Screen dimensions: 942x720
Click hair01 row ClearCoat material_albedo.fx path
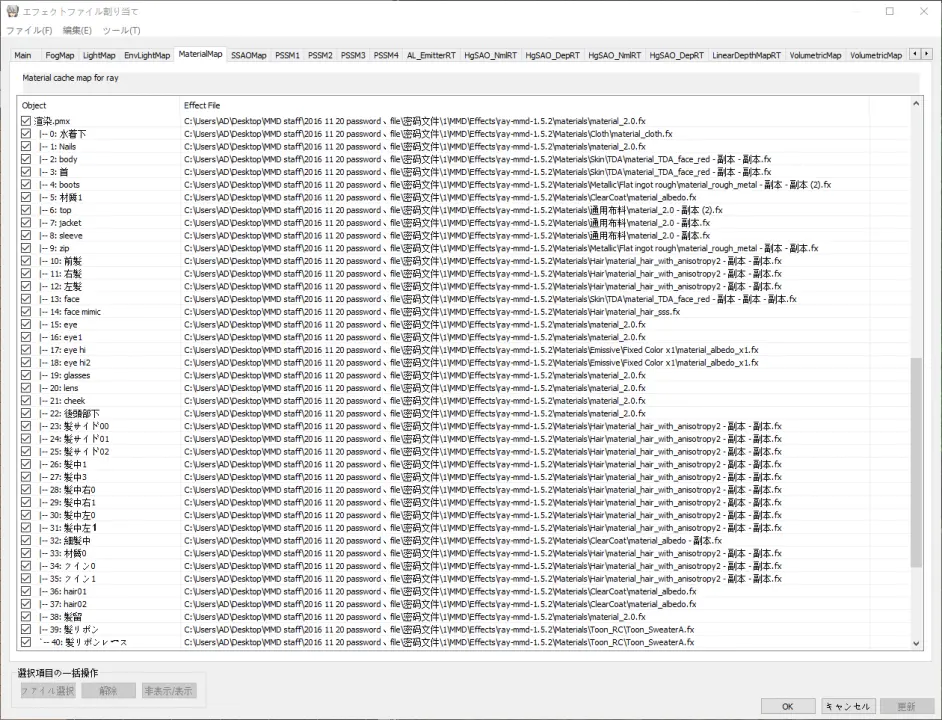(440, 591)
